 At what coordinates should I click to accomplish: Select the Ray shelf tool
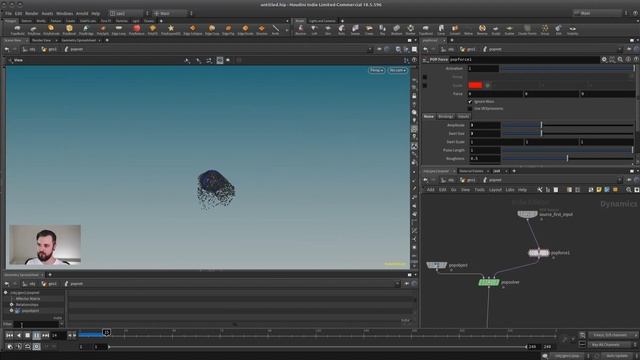pyautogui.click(x=382, y=29)
